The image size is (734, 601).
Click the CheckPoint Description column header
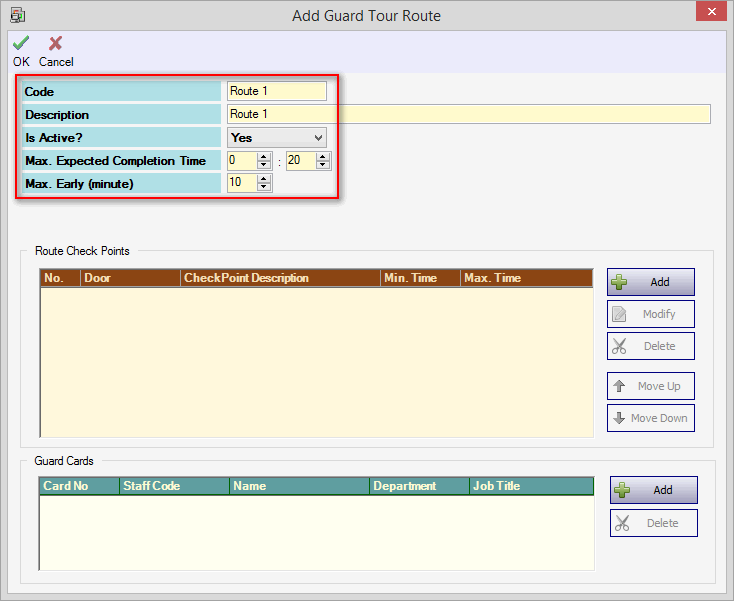click(x=280, y=278)
